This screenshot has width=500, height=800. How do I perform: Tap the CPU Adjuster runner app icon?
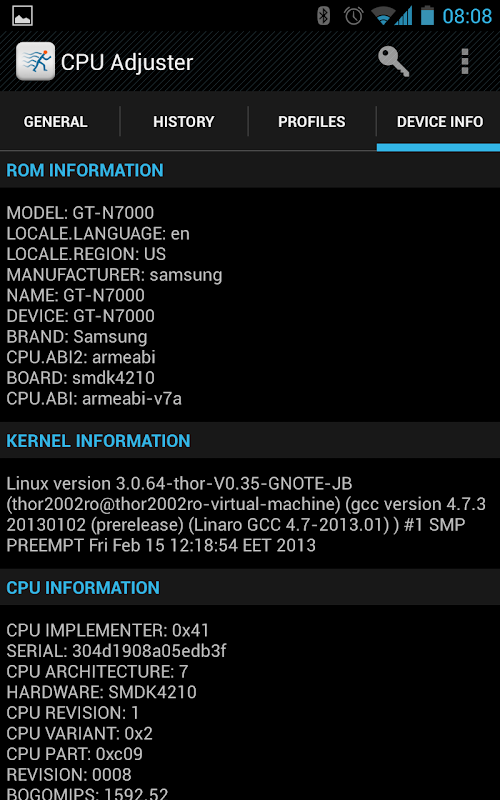(35, 62)
